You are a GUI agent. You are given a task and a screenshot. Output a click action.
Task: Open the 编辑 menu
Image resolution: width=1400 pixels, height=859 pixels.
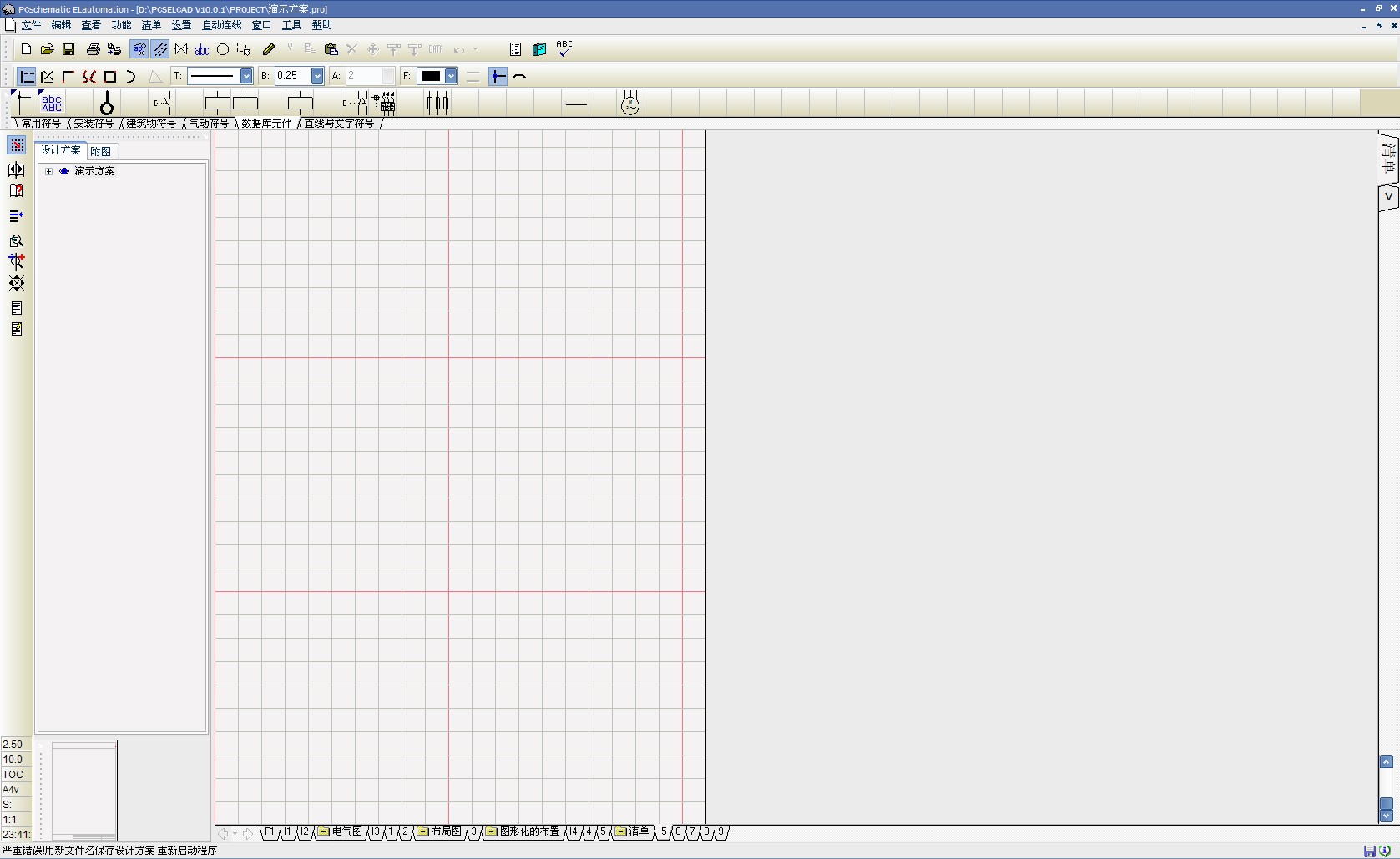[61, 25]
